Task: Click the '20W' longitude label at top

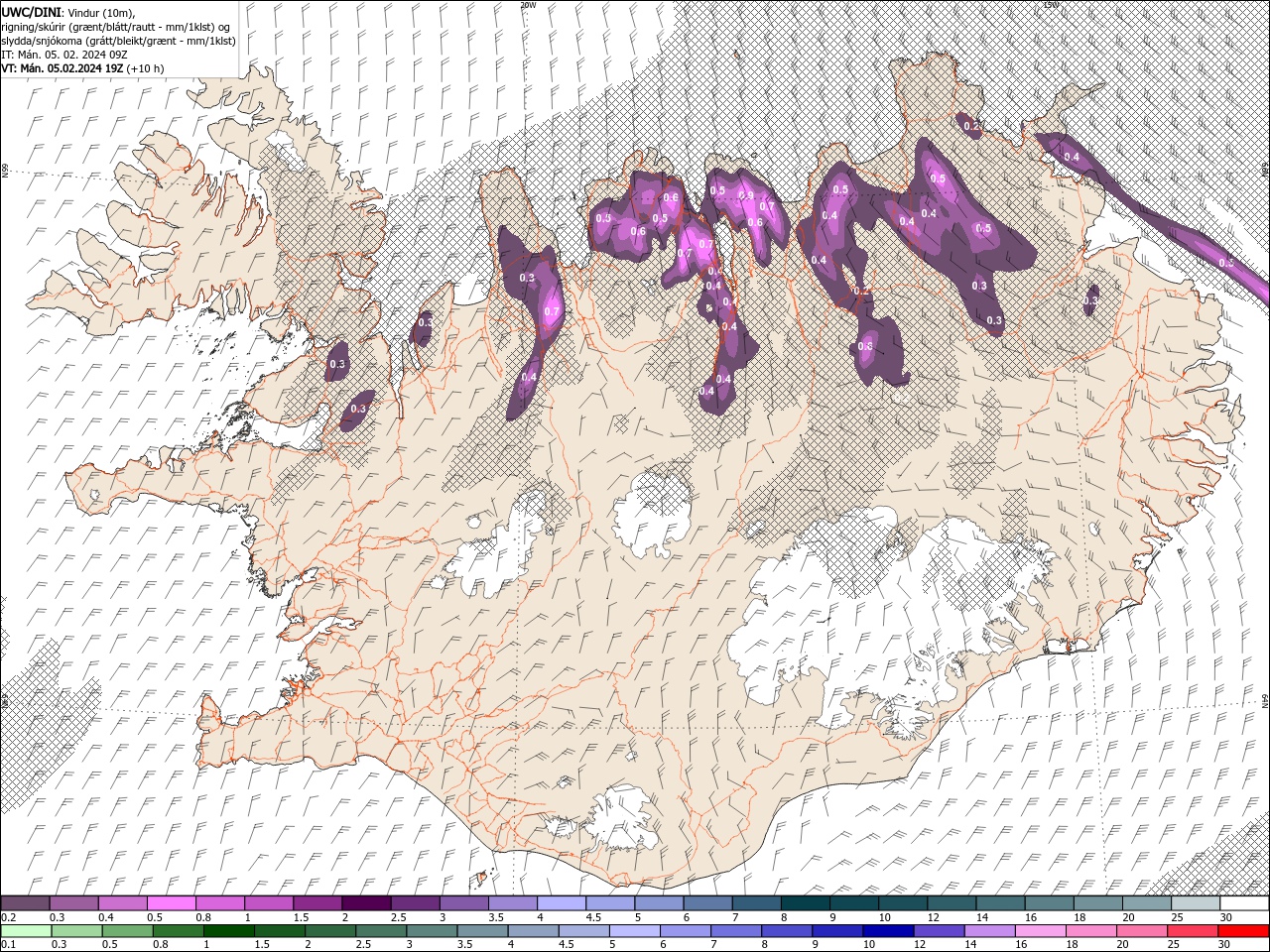Action: [x=528, y=5]
